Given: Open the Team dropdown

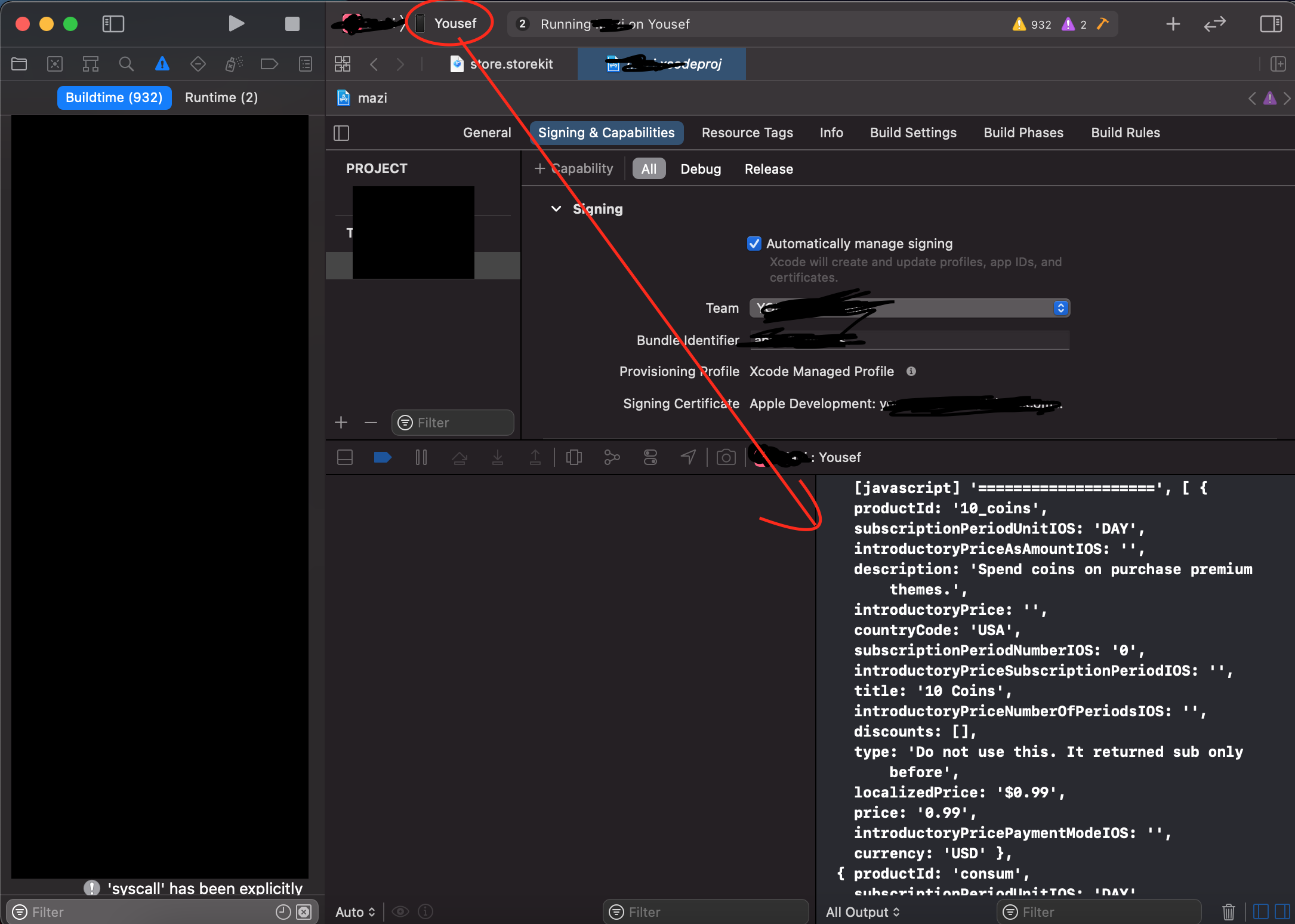Looking at the screenshot, I should 909,308.
